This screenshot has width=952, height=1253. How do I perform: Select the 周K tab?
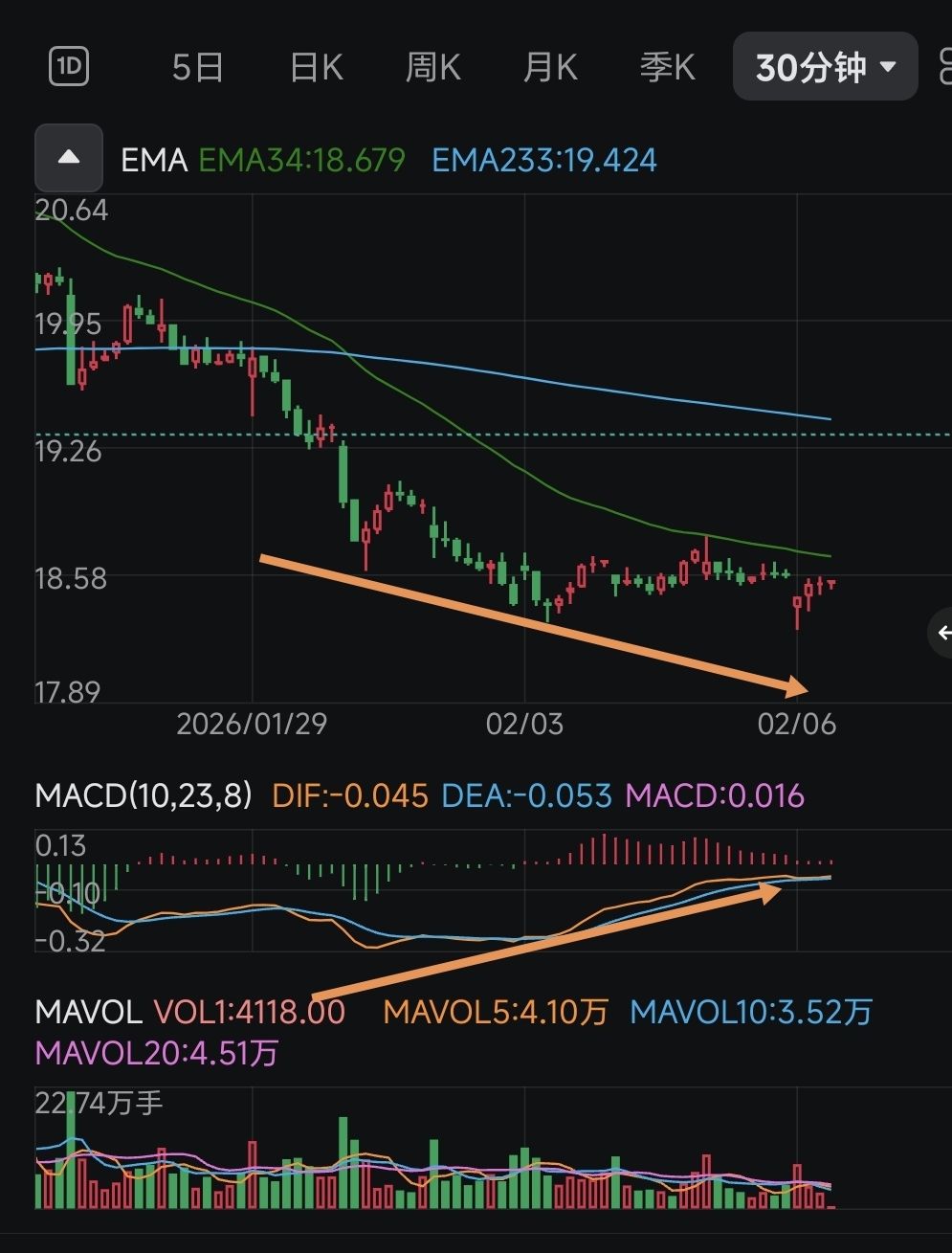click(432, 68)
